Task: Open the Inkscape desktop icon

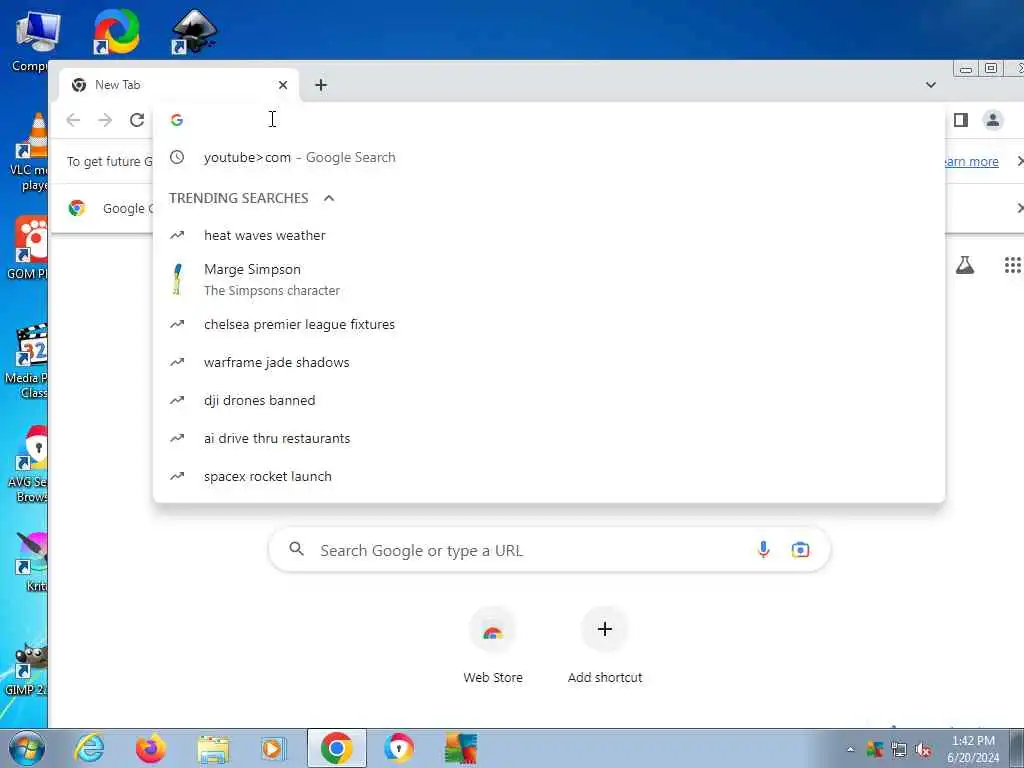Action: point(194,31)
